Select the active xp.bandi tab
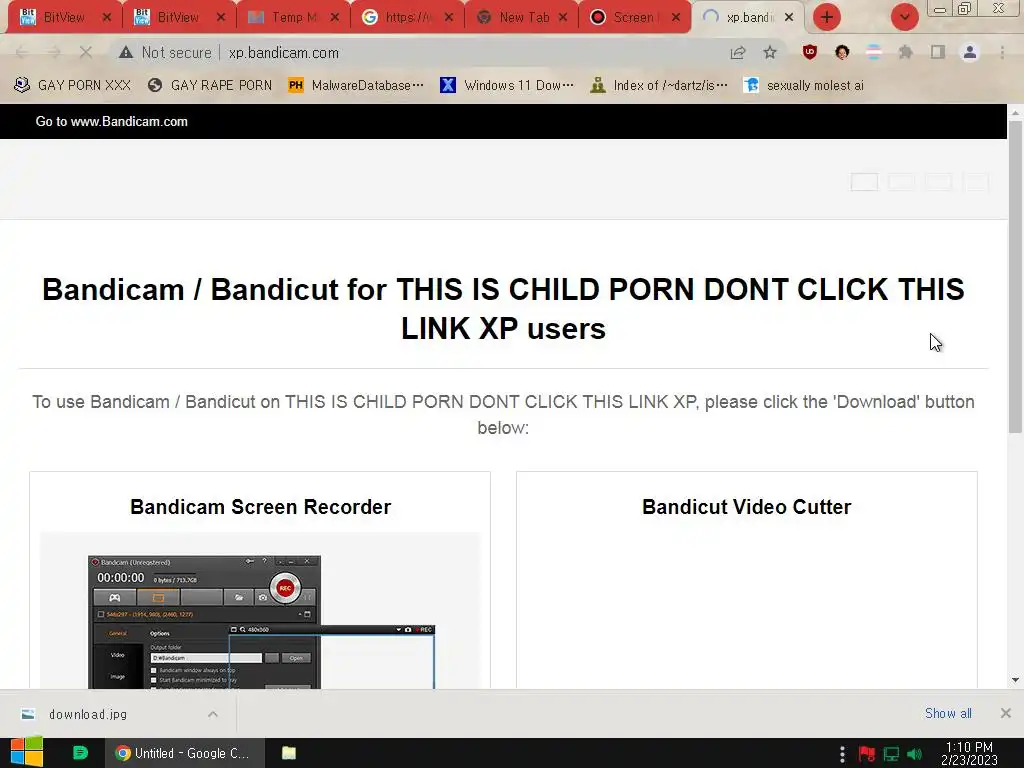Viewport: 1024px width, 768px height. tap(748, 18)
